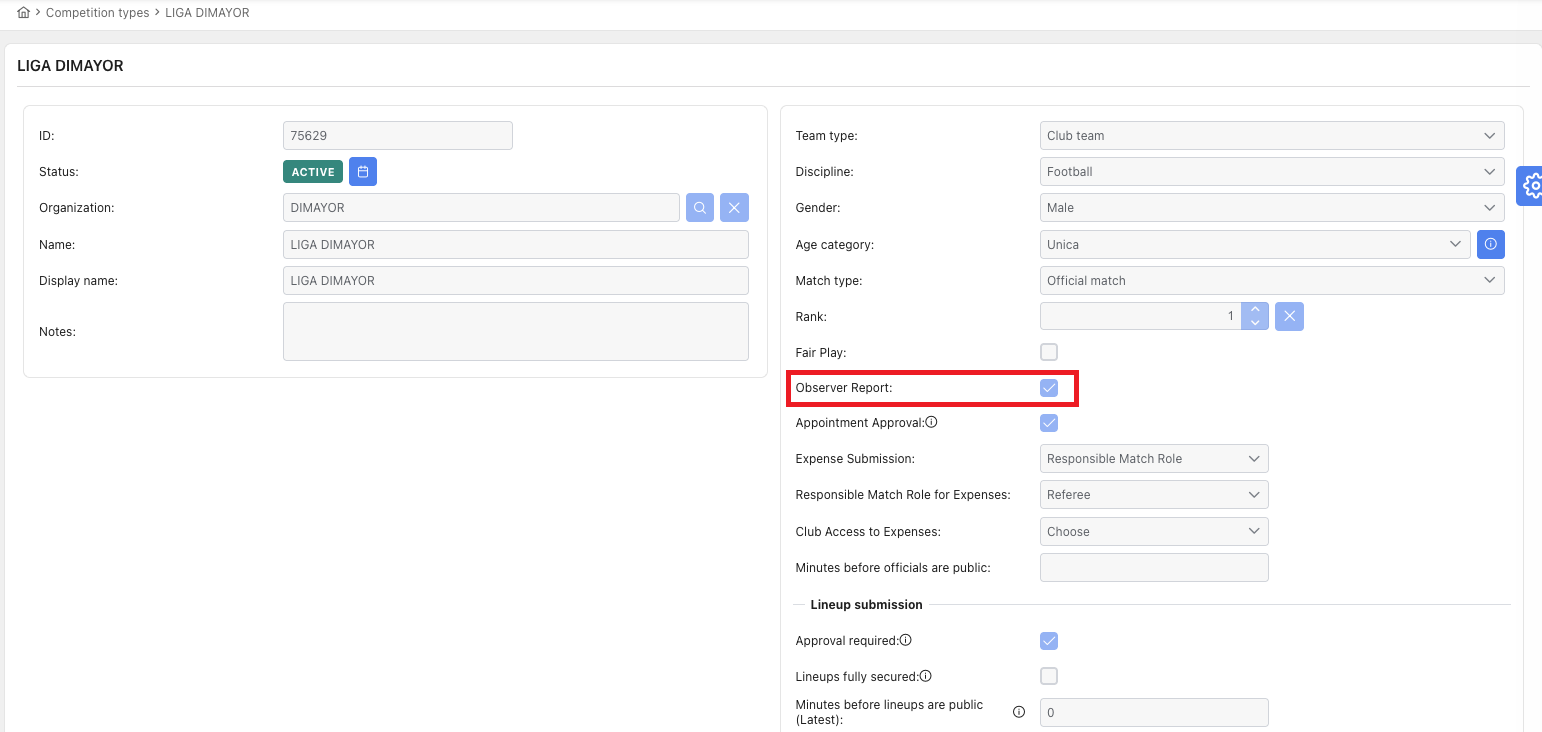
Task: Click the home icon in breadcrumb
Action: pyautogui.click(x=24, y=13)
